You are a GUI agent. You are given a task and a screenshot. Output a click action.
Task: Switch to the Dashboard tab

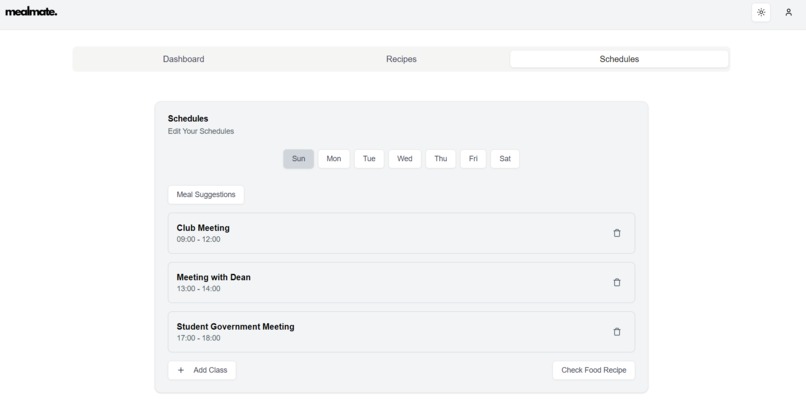tap(184, 59)
